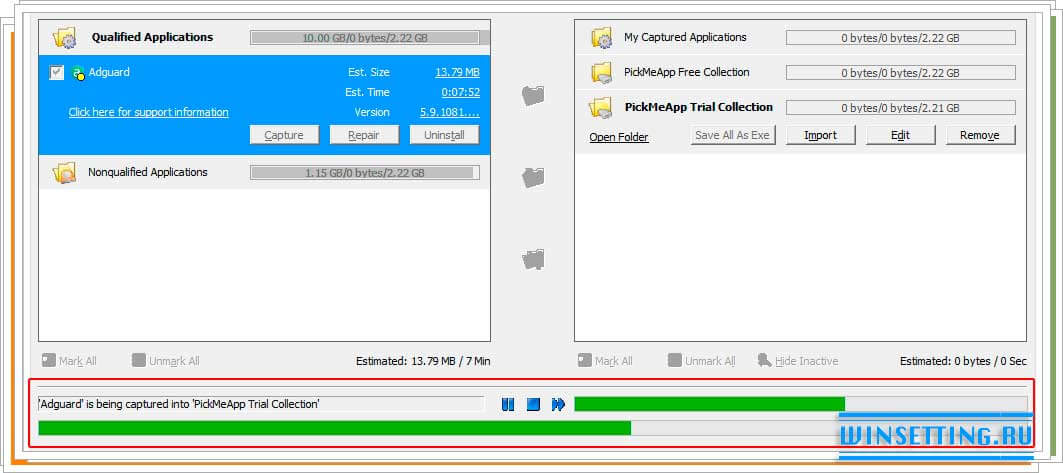Screen dimensions: 1063x473
Task: Click the Open Folder link
Action: click(x=619, y=137)
